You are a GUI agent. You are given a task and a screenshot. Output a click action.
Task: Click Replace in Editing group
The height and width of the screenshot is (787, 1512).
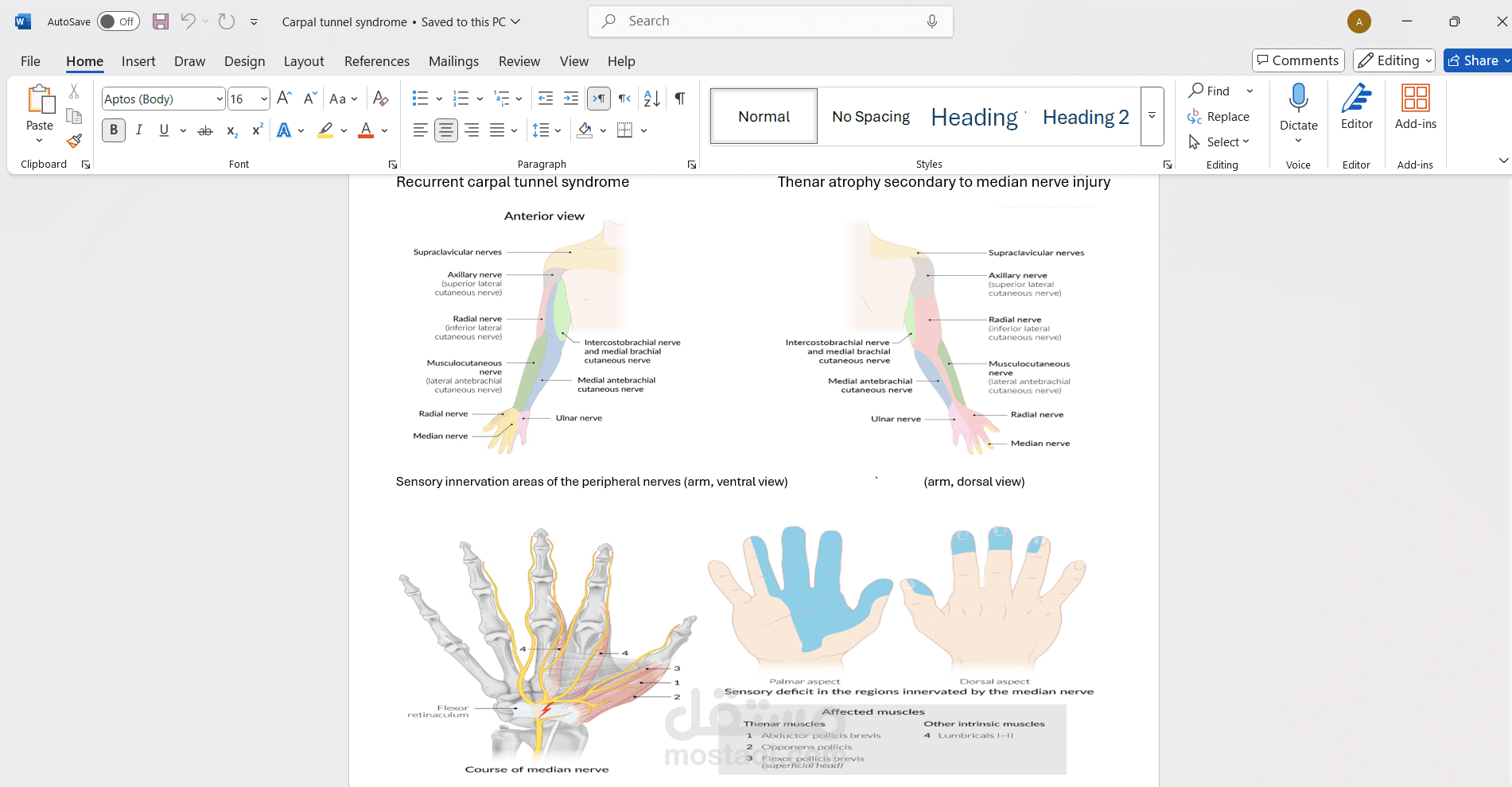[1219, 116]
